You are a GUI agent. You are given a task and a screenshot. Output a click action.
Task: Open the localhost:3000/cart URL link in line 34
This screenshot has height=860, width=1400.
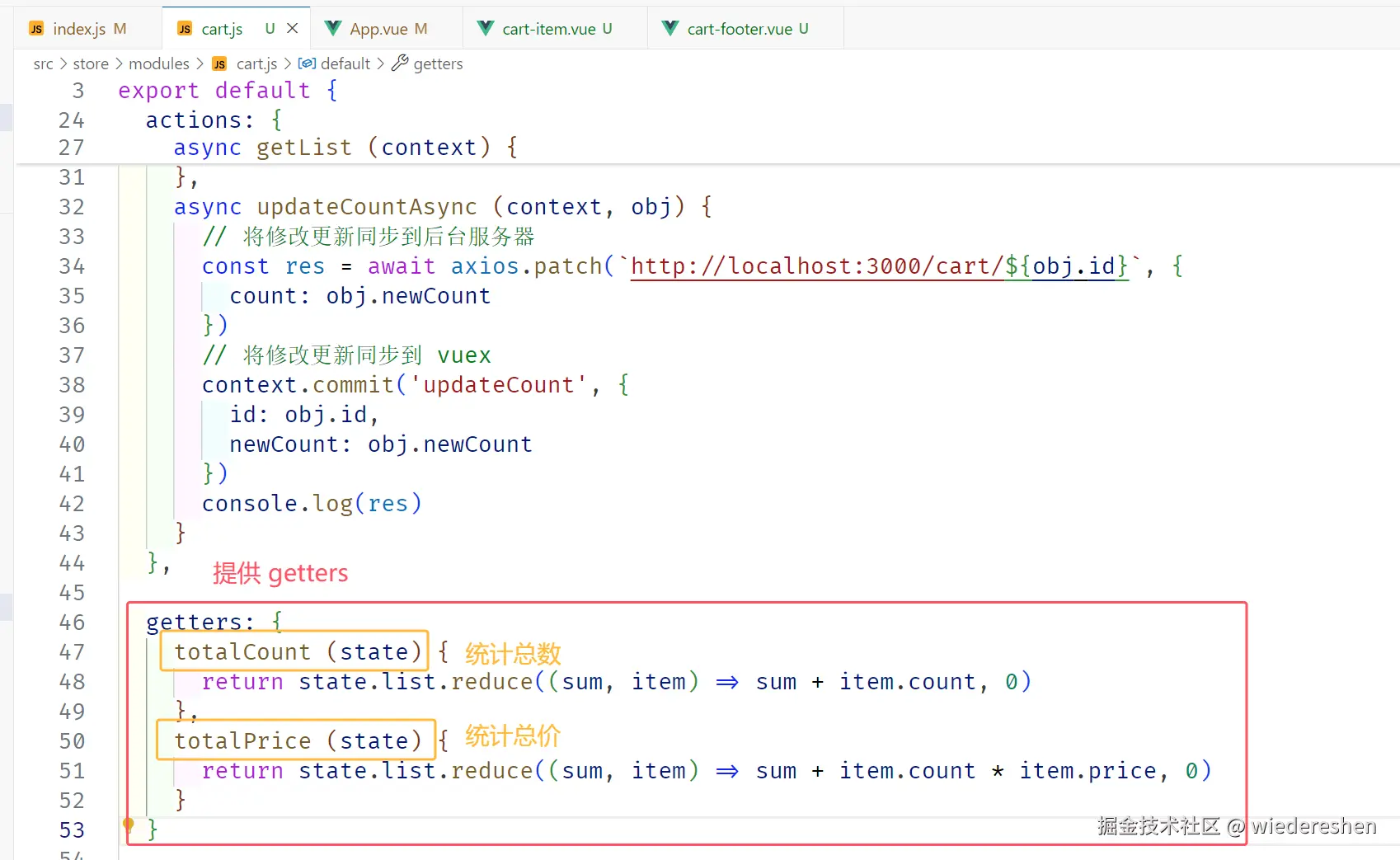point(880,266)
